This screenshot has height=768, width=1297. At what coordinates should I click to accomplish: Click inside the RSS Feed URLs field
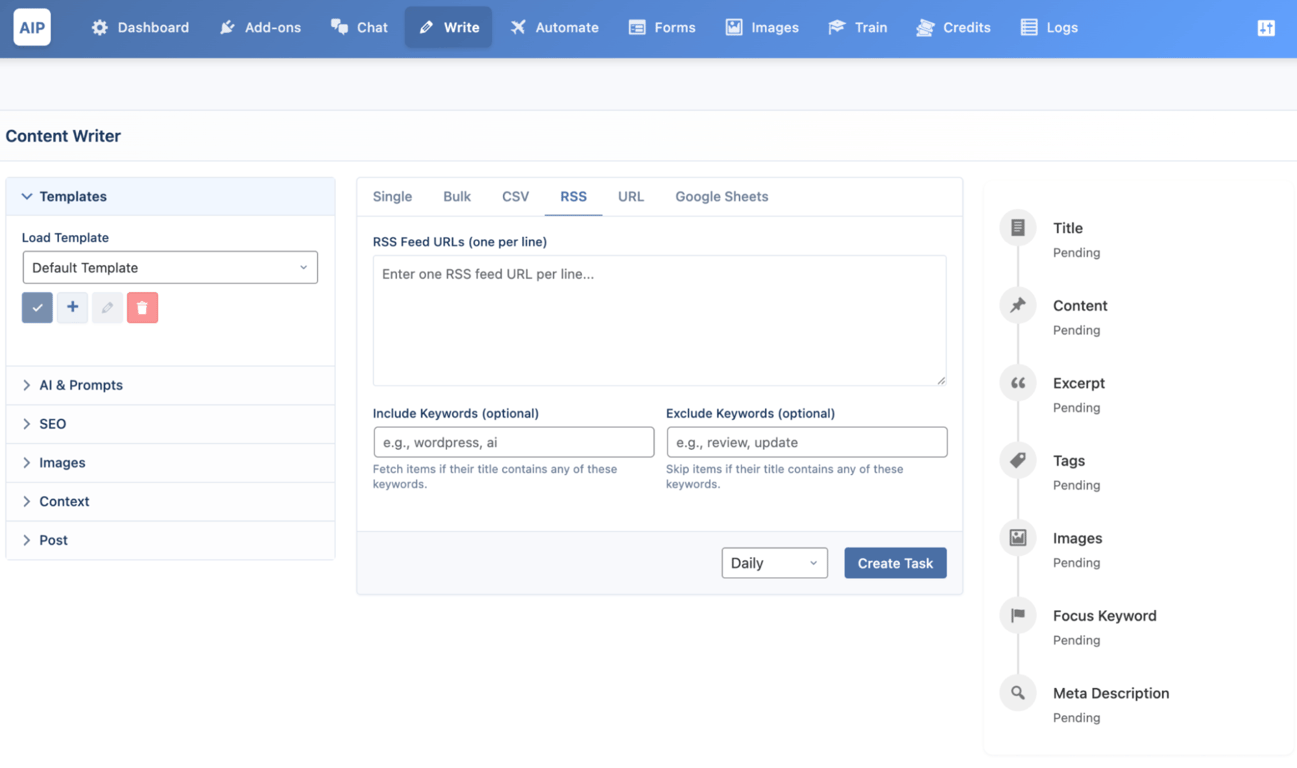(x=659, y=320)
